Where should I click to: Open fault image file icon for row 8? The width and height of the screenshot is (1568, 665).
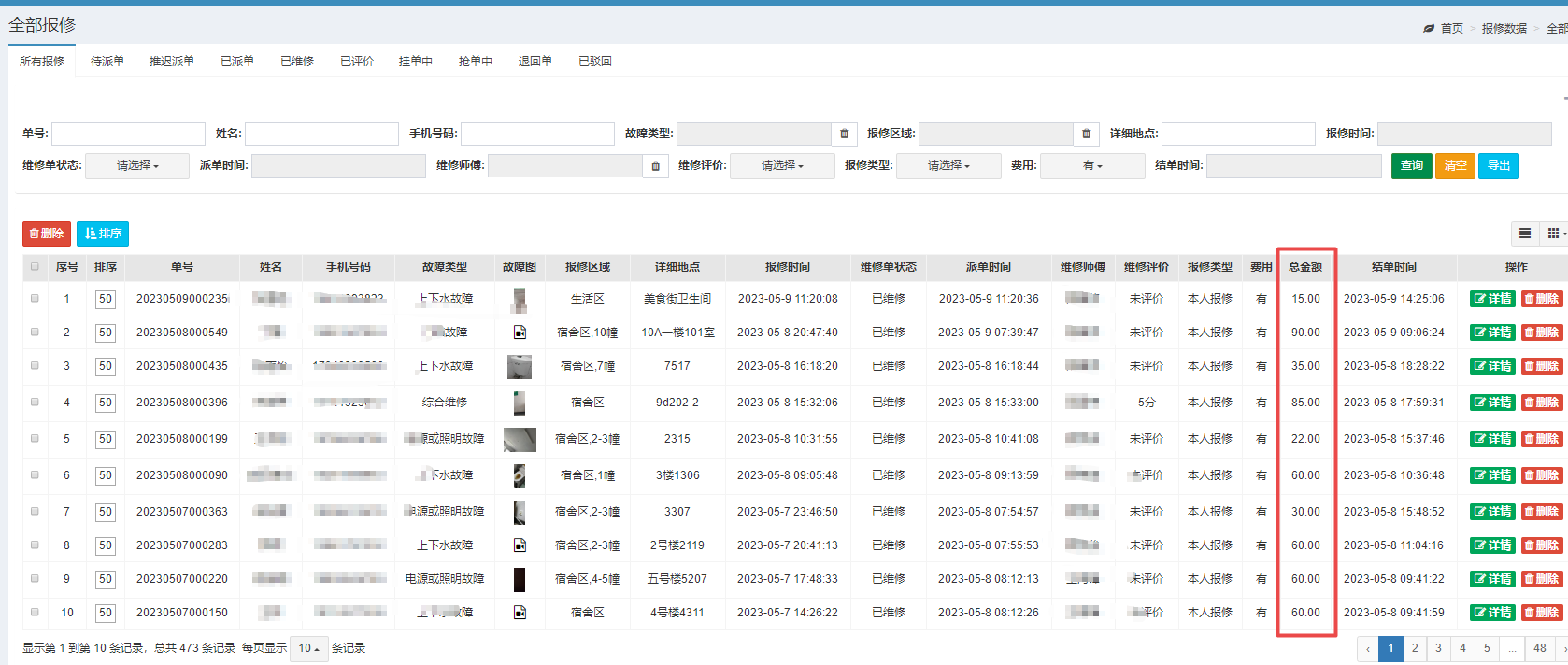pos(520,545)
